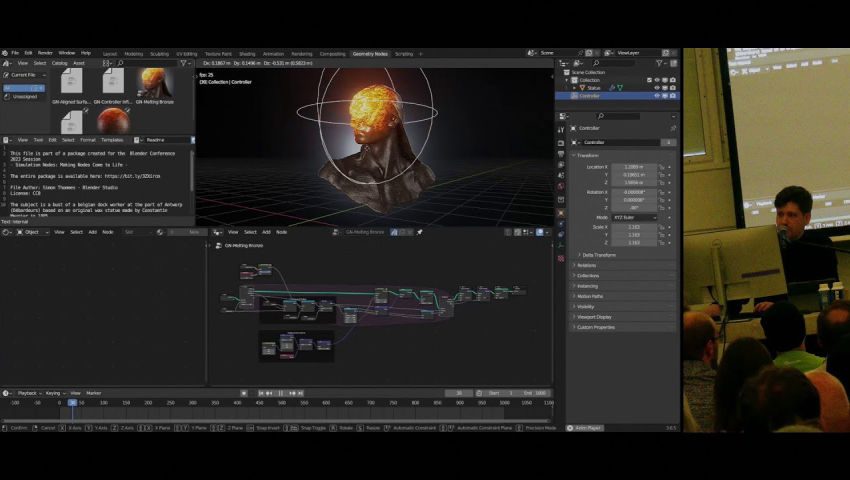Click the current frame marker in timeline

pos(72,402)
